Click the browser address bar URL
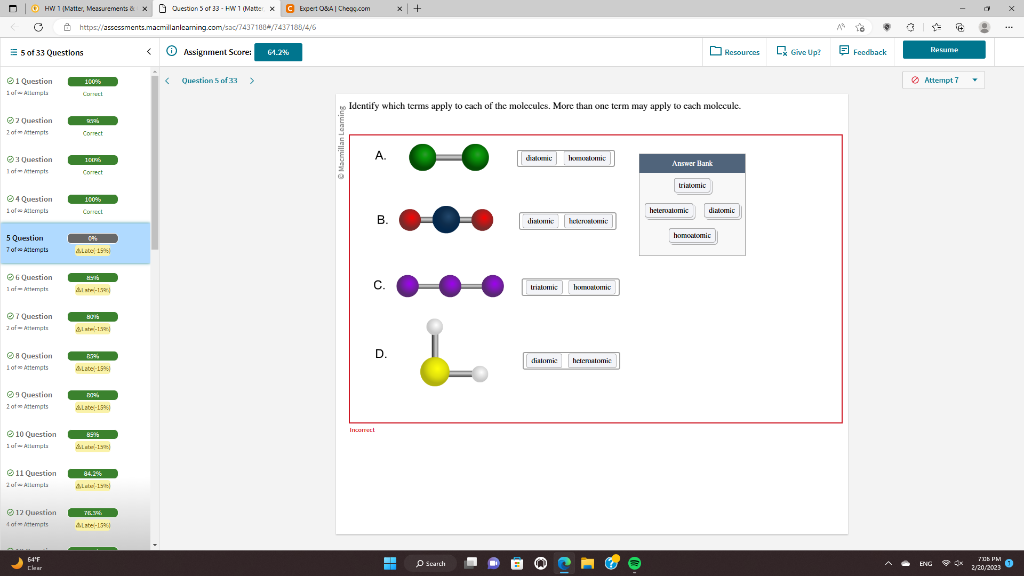 198,27
